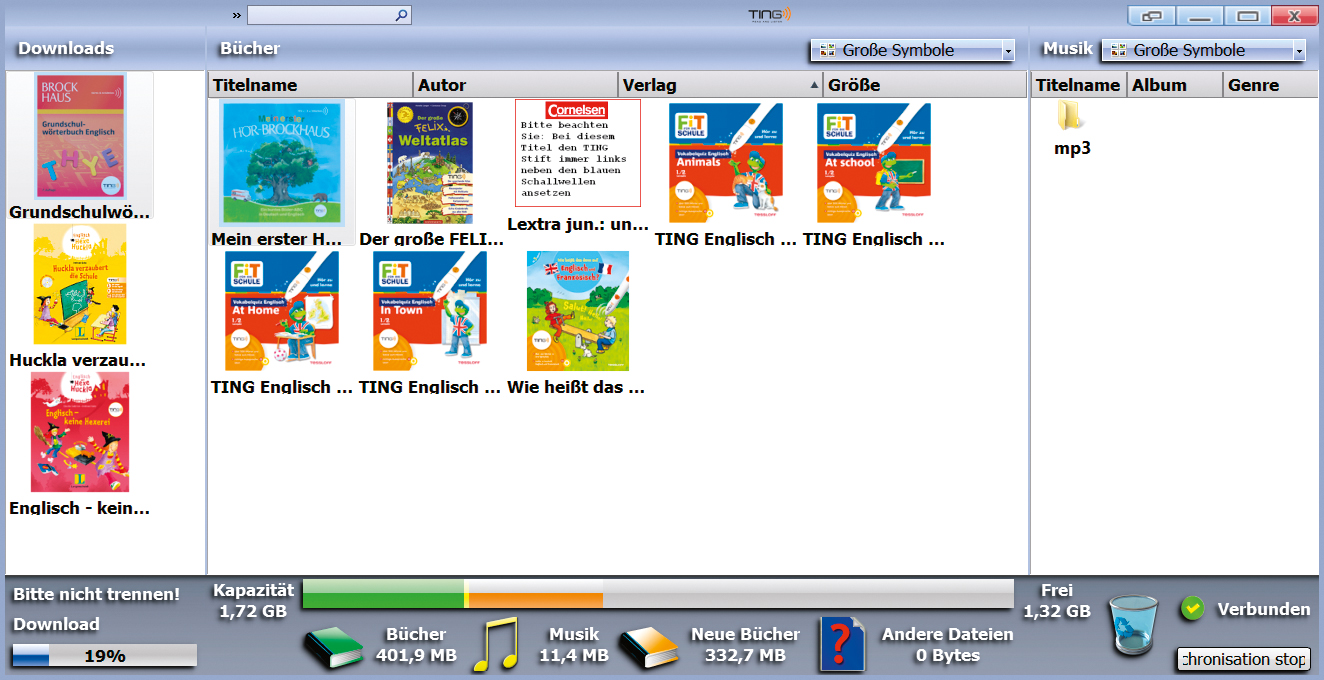
Task: Sort books by Titelname column
Action: click(310, 85)
